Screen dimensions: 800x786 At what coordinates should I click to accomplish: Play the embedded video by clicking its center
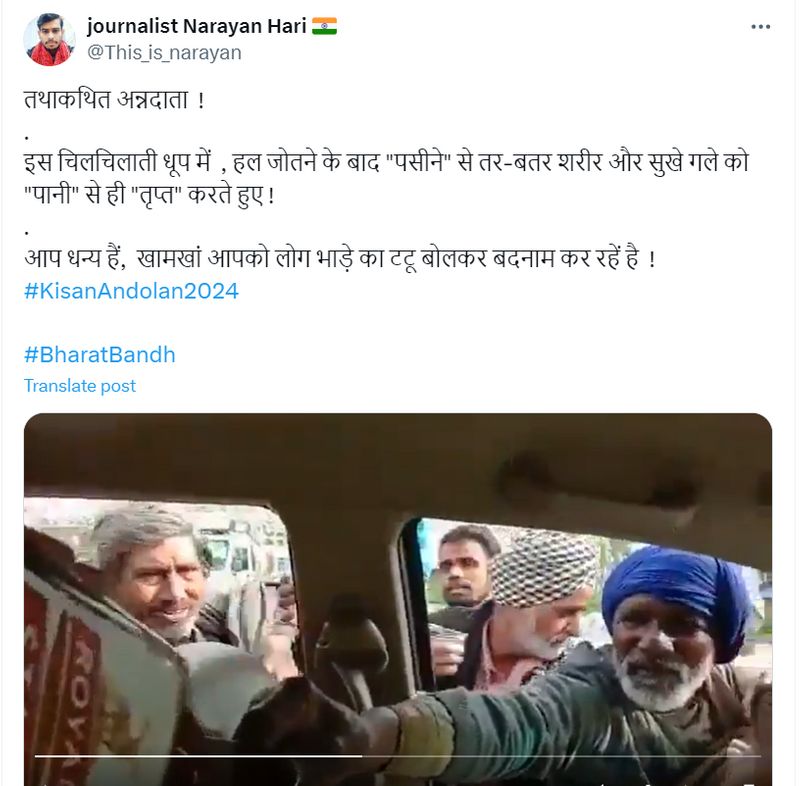(398, 599)
